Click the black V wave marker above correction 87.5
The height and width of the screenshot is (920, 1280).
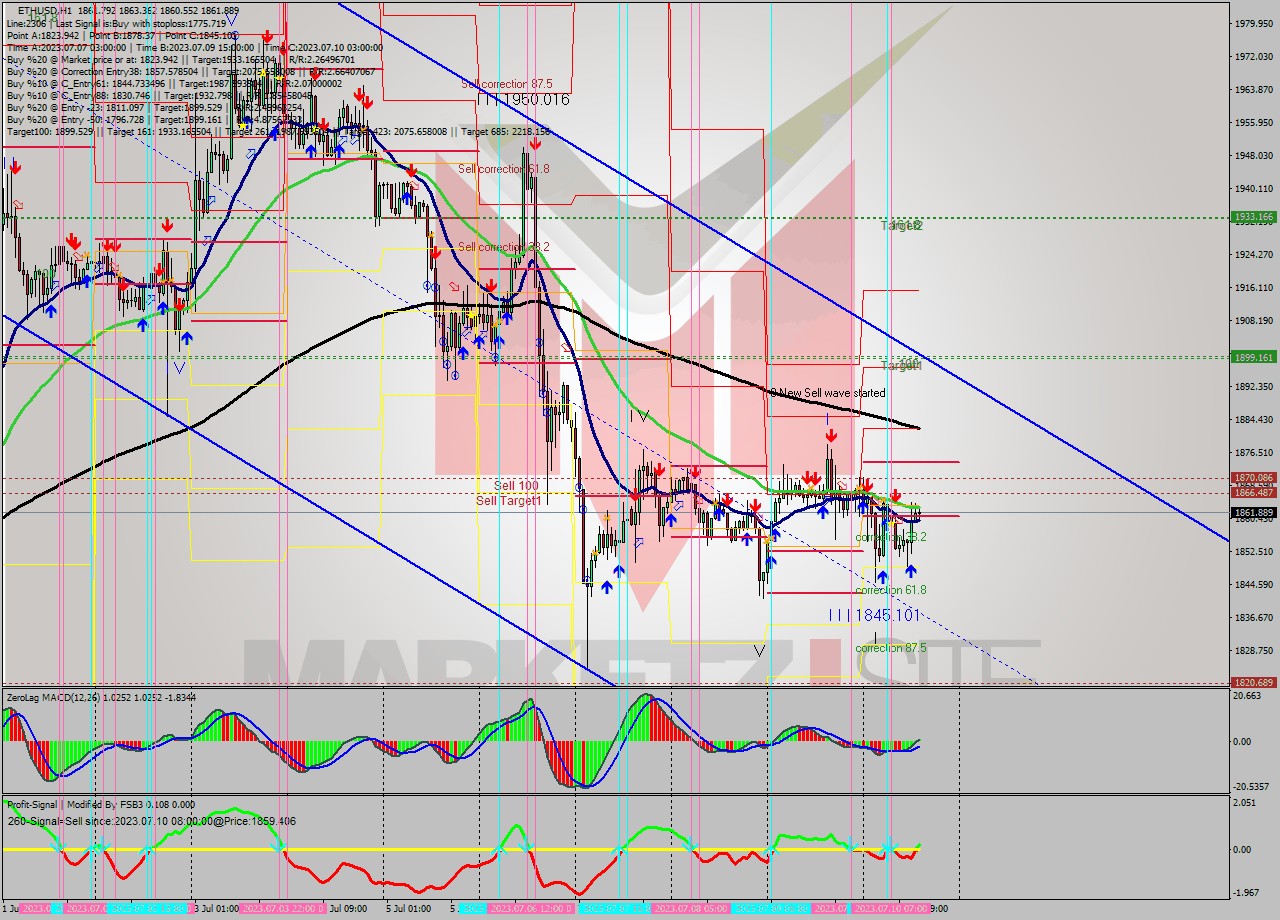click(759, 650)
